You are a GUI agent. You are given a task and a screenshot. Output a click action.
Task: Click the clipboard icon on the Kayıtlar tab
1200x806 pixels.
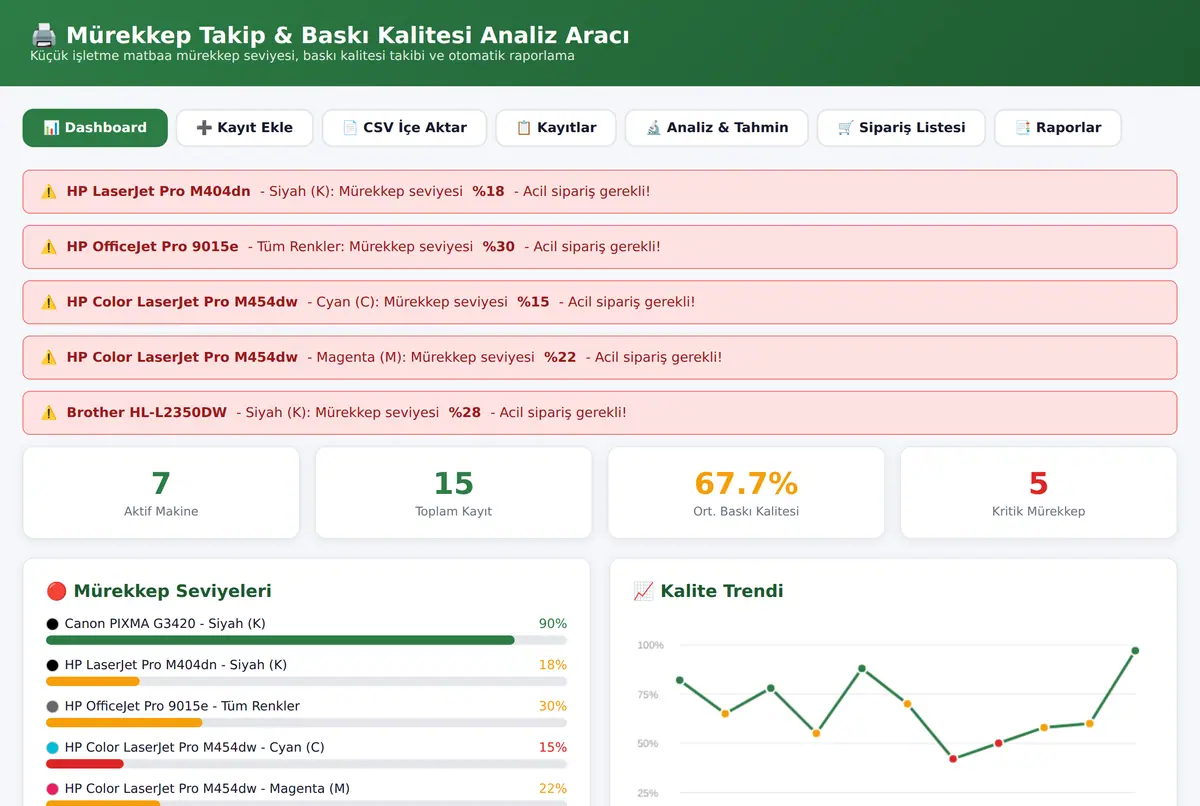point(524,128)
